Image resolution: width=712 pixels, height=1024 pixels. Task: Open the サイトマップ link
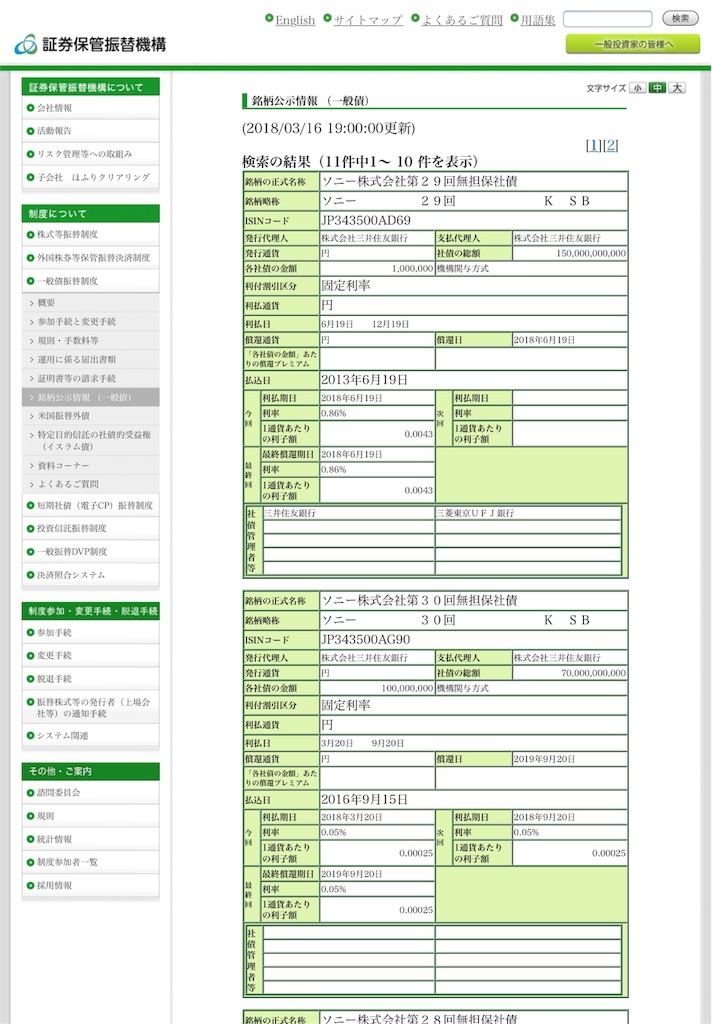368,20
